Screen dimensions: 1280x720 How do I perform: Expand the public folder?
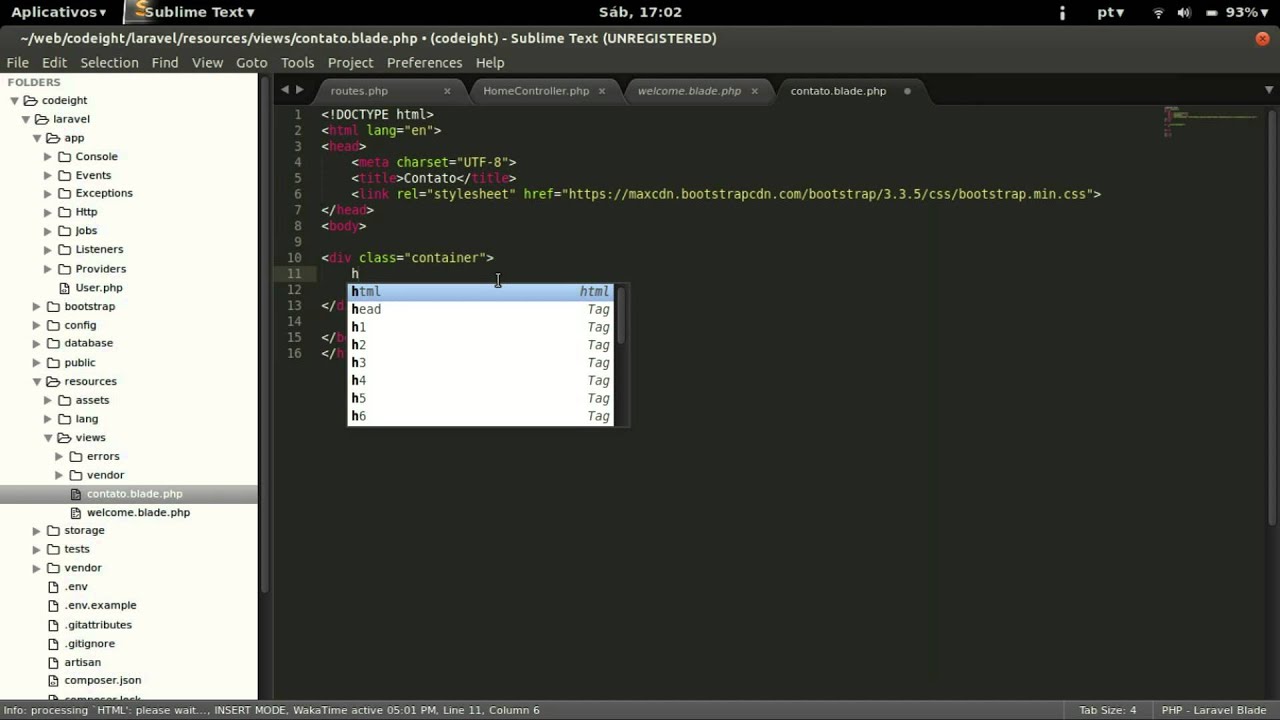pyautogui.click(x=37, y=362)
